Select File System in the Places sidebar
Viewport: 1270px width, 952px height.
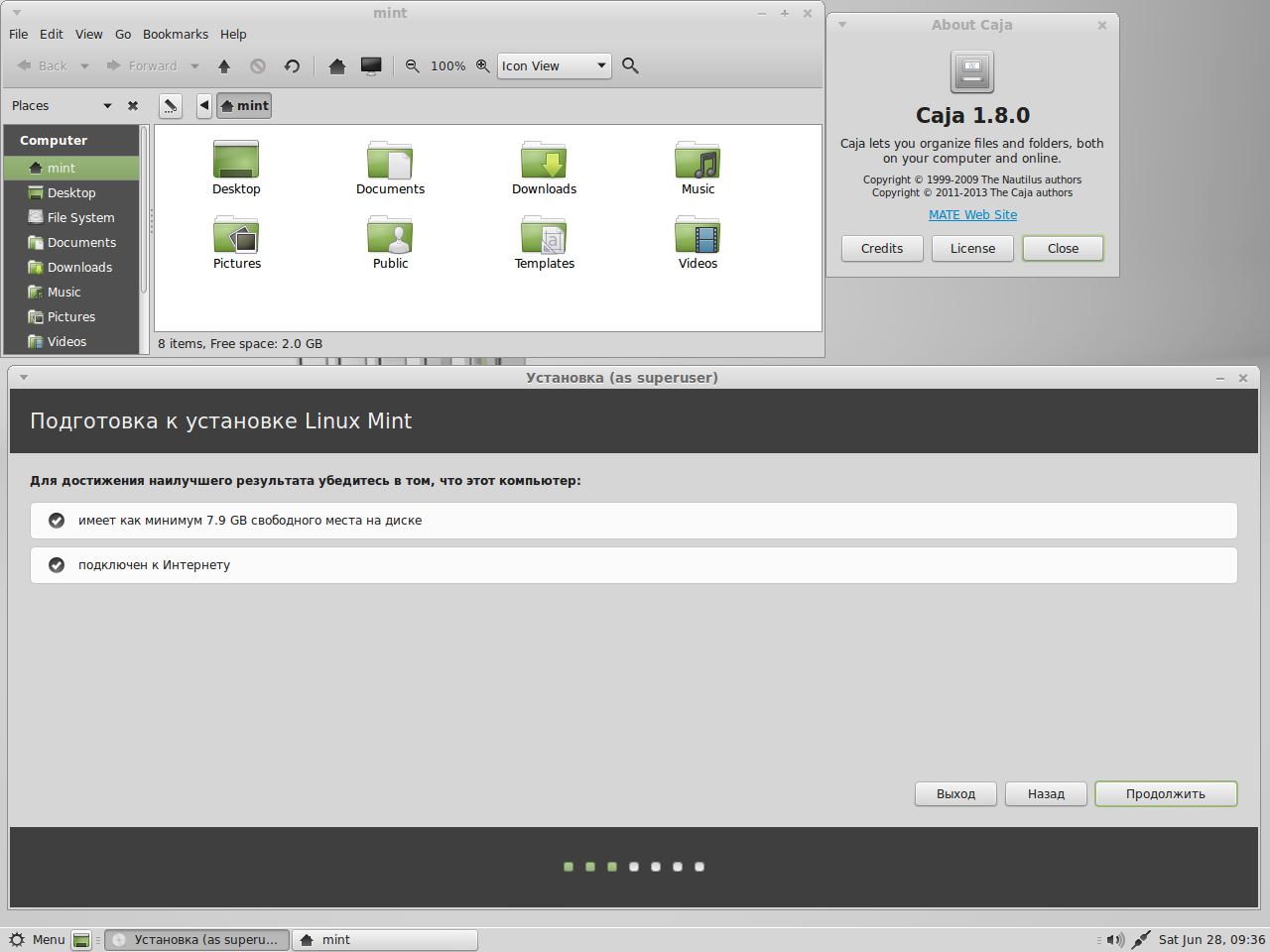click(x=71, y=218)
